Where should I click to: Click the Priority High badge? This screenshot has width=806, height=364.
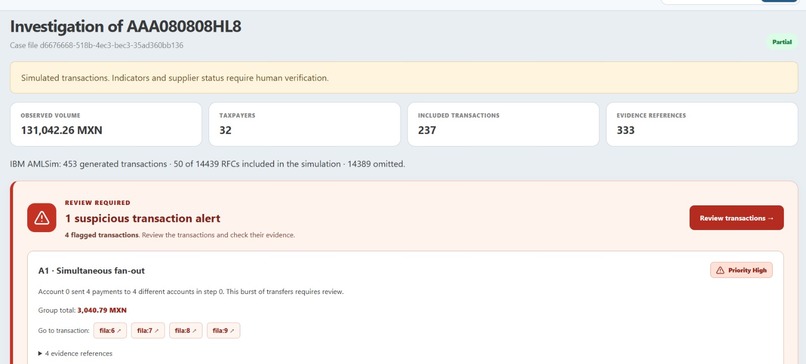741,270
